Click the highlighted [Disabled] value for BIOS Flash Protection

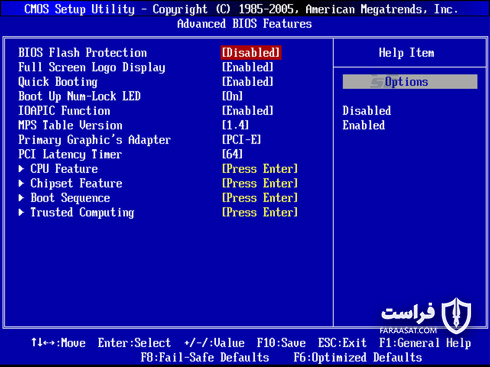[251, 53]
